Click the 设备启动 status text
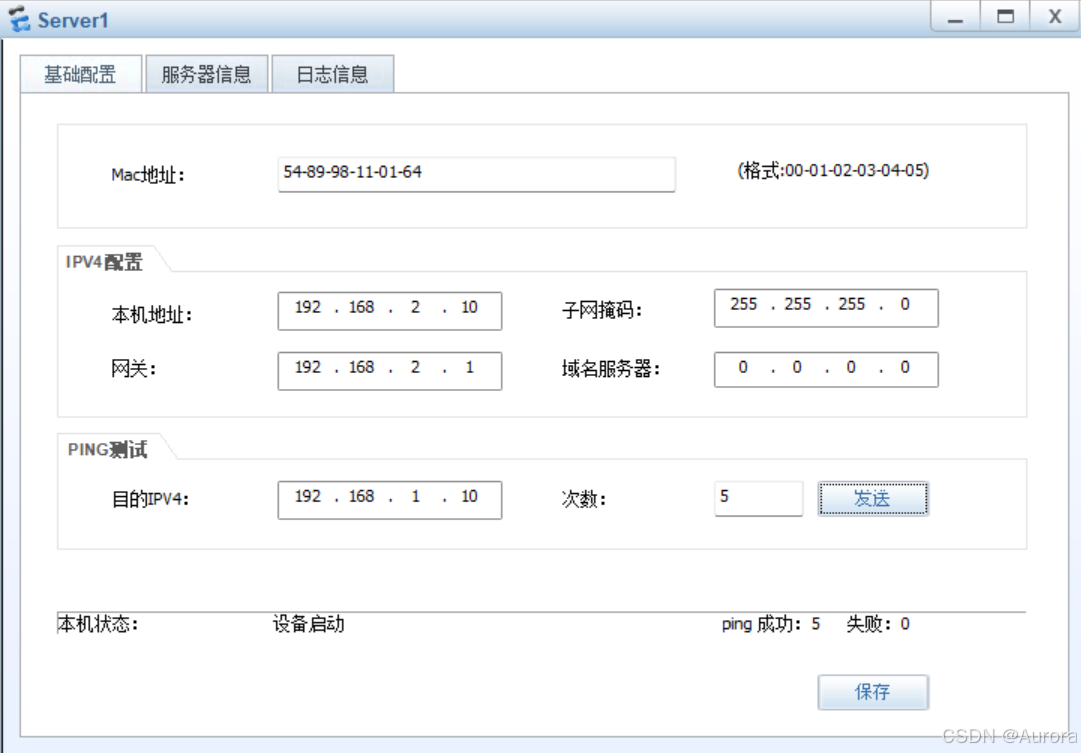Screen dimensions: 1081x753 pos(308,624)
